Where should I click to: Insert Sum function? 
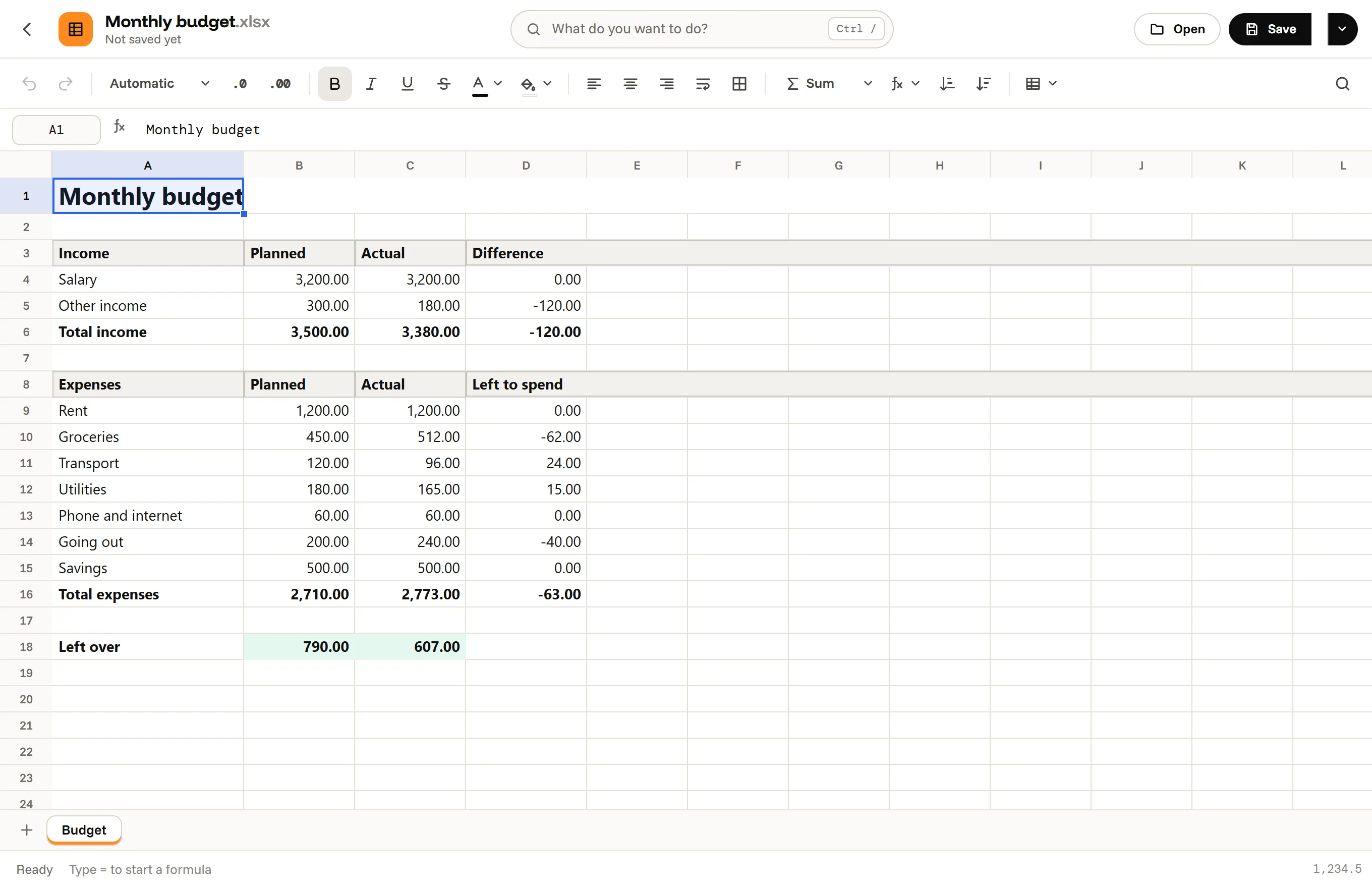click(811, 84)
